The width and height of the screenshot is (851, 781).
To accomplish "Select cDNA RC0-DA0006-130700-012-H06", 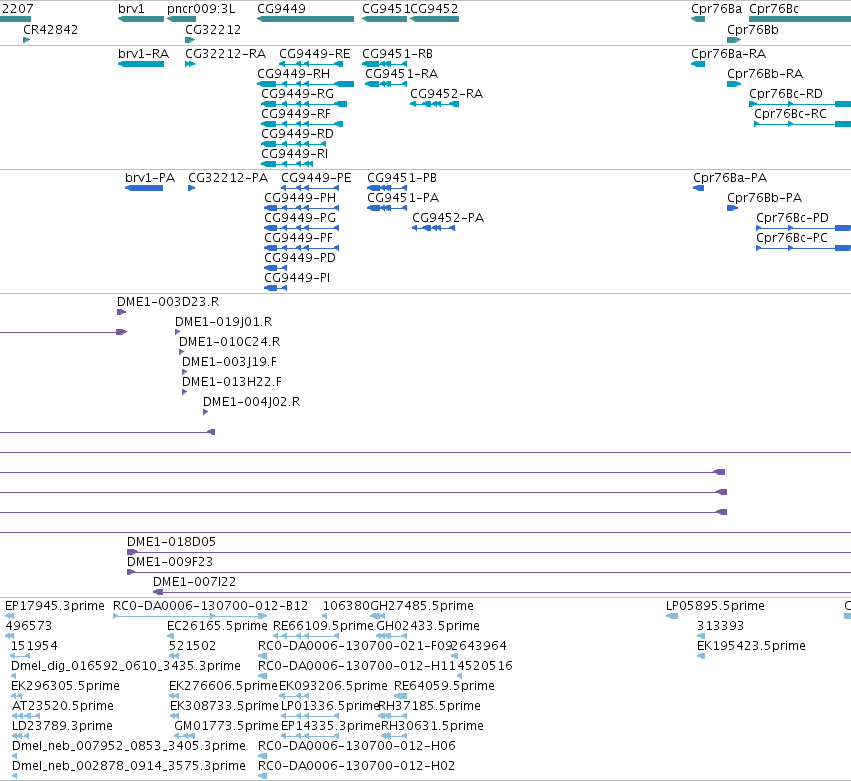I will (357, 747).
